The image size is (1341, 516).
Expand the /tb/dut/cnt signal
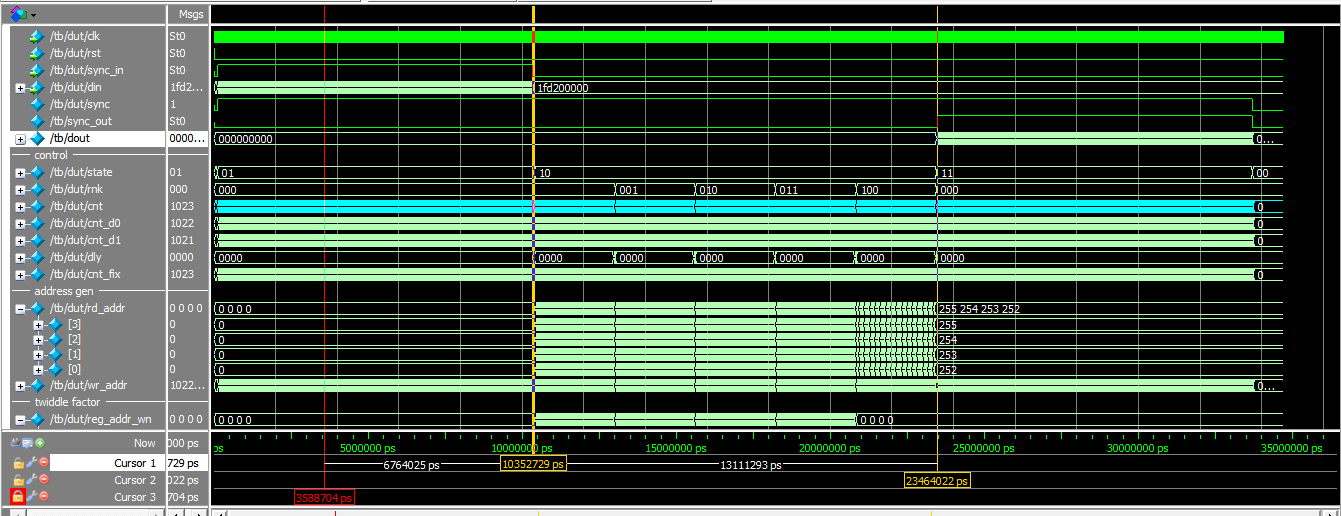21,207
